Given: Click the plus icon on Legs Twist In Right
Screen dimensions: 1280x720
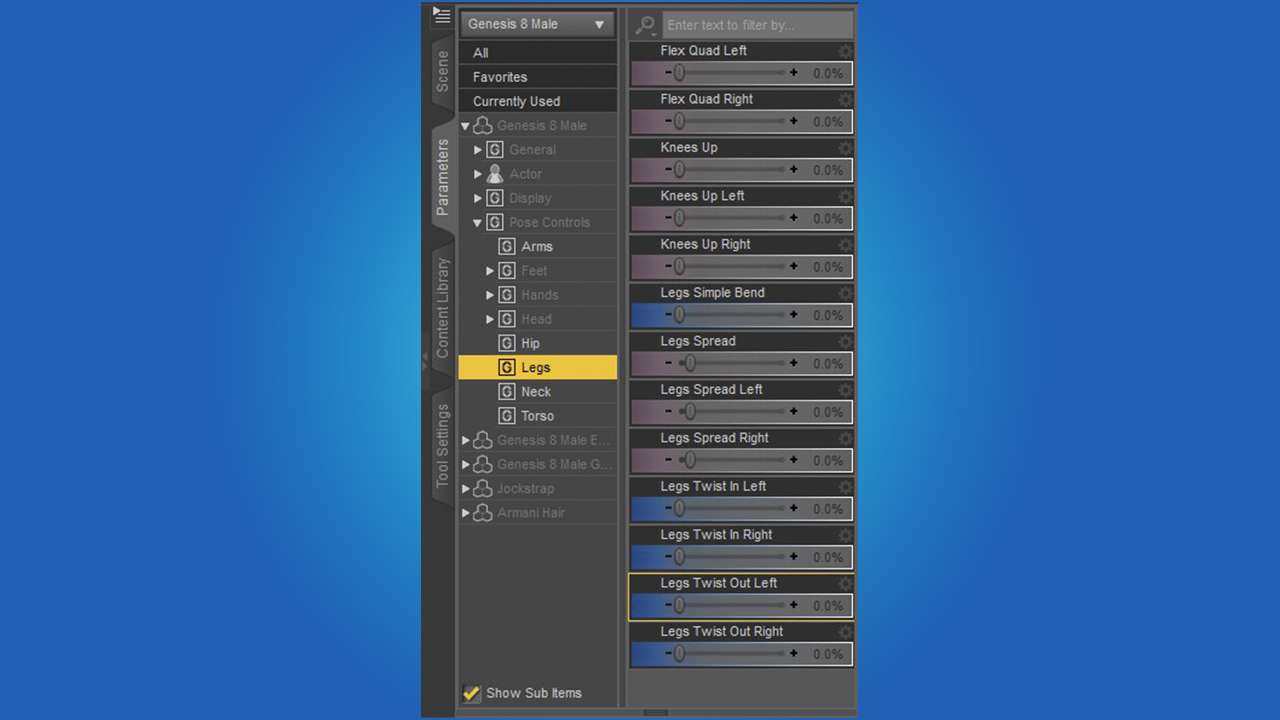Looking at the screenshot, I should click(794, 556).
